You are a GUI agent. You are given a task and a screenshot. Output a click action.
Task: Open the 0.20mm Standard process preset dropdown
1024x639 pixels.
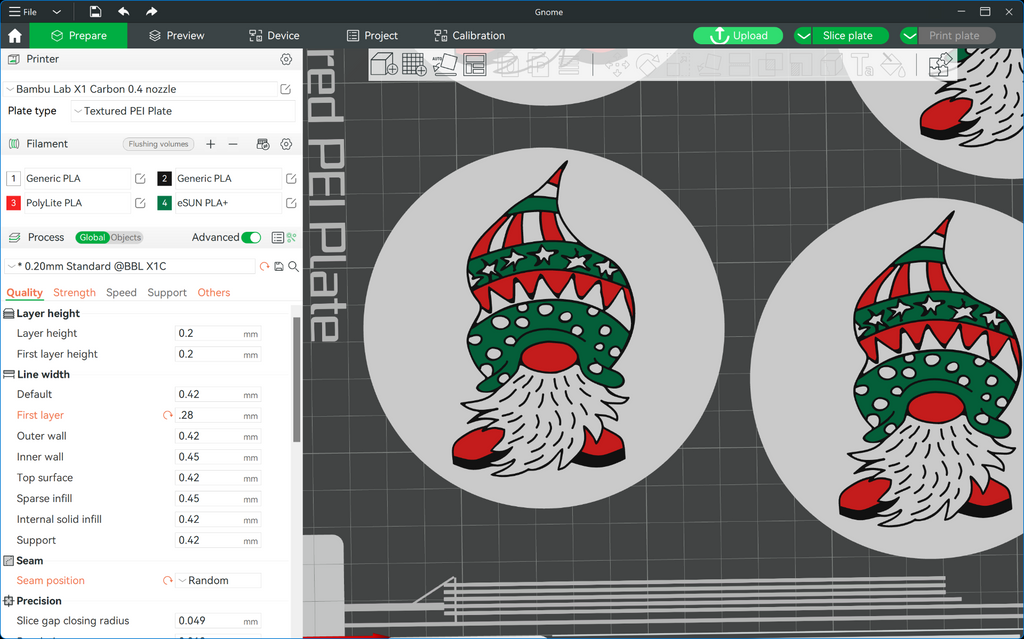pyautogui.click(x=131, y=266)
